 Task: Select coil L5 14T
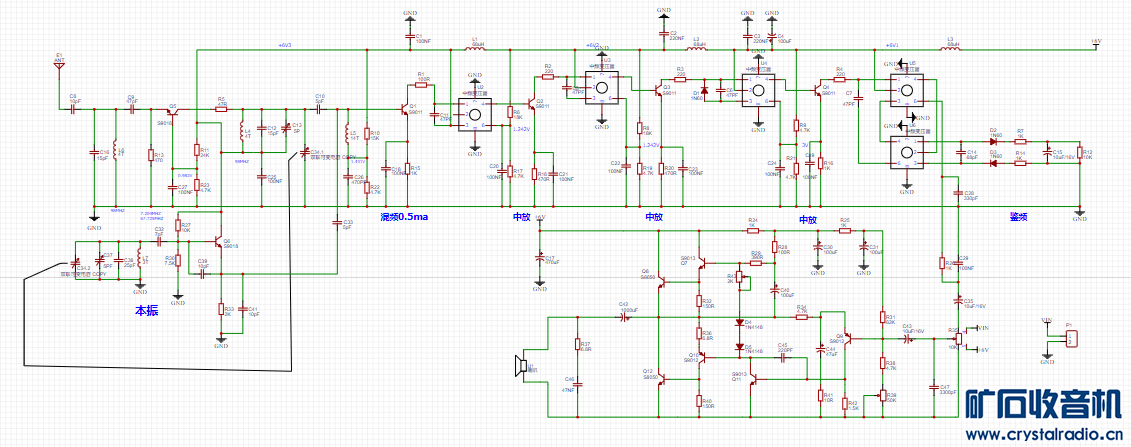click(348, 133)
